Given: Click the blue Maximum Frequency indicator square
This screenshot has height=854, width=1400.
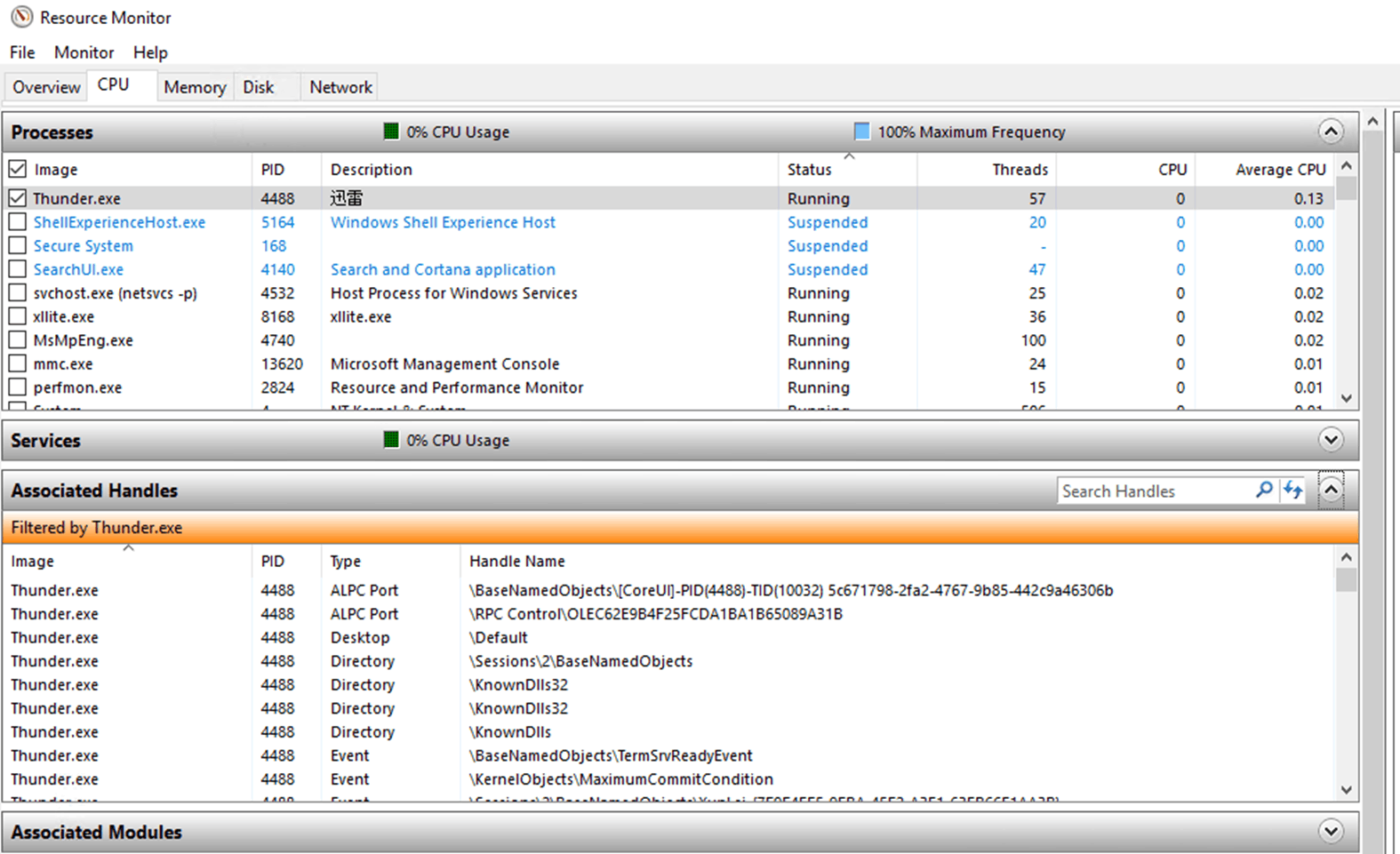Looking at the screenshot, I should [x=861, y=132].
